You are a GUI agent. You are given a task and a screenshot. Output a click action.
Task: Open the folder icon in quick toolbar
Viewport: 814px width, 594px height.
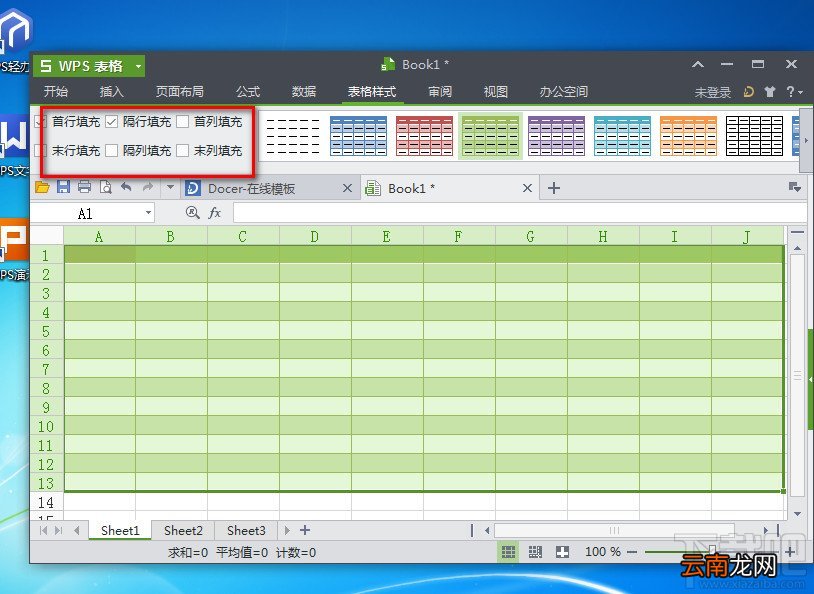(x=42, y=187)
